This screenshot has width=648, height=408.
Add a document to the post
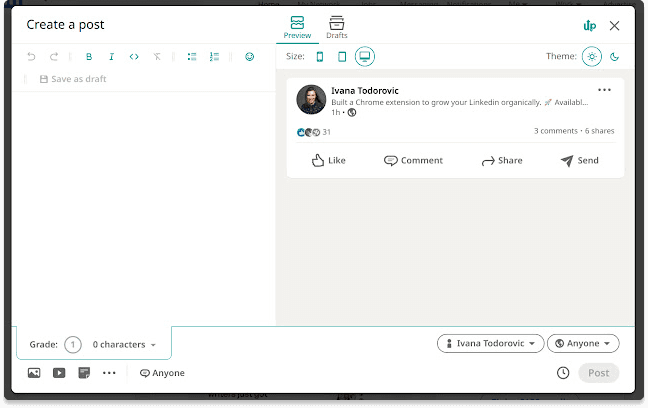click(84, 373)
